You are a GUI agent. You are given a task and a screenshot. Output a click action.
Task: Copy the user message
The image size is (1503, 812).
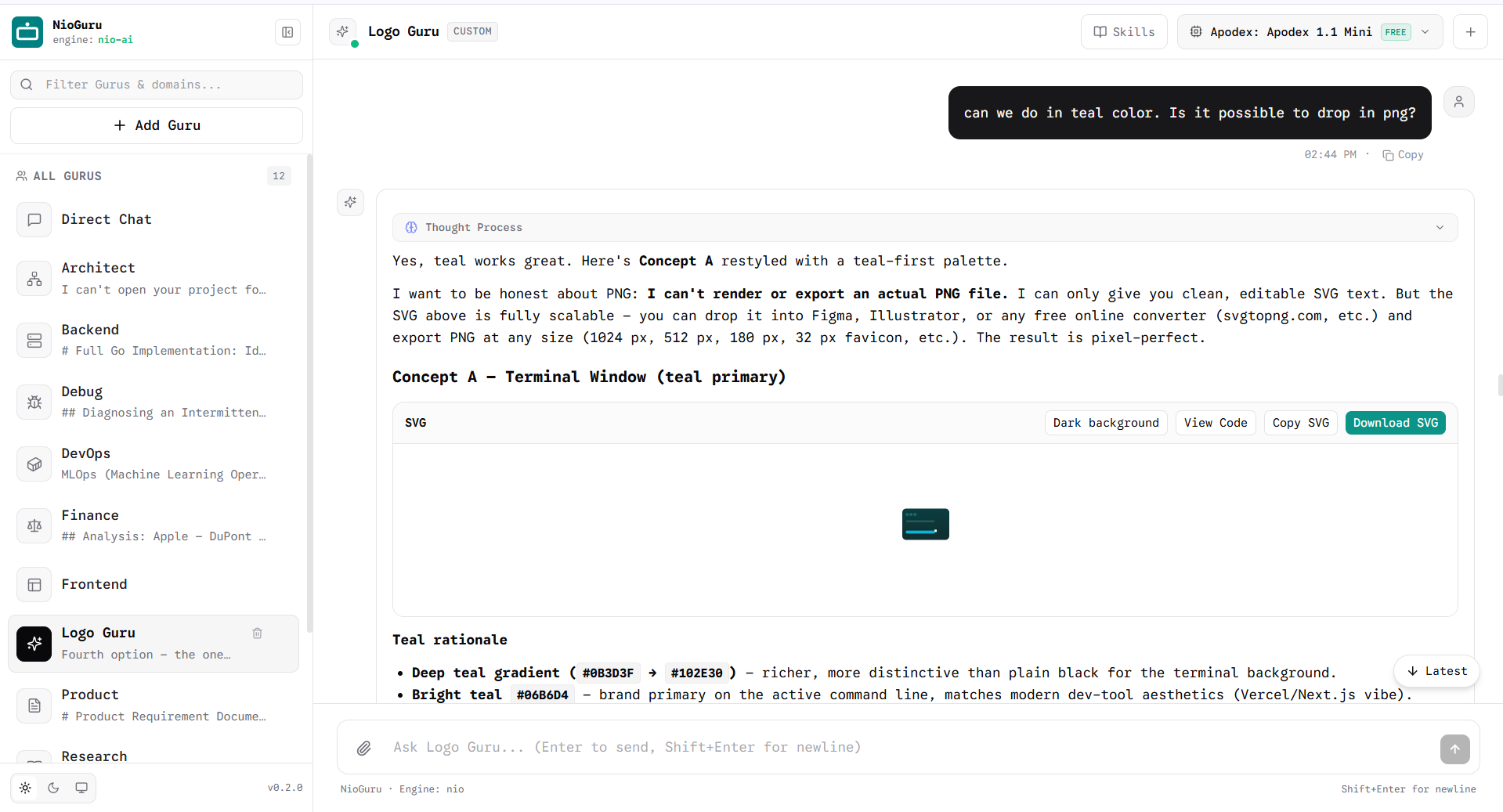(x=1403, y=155)
